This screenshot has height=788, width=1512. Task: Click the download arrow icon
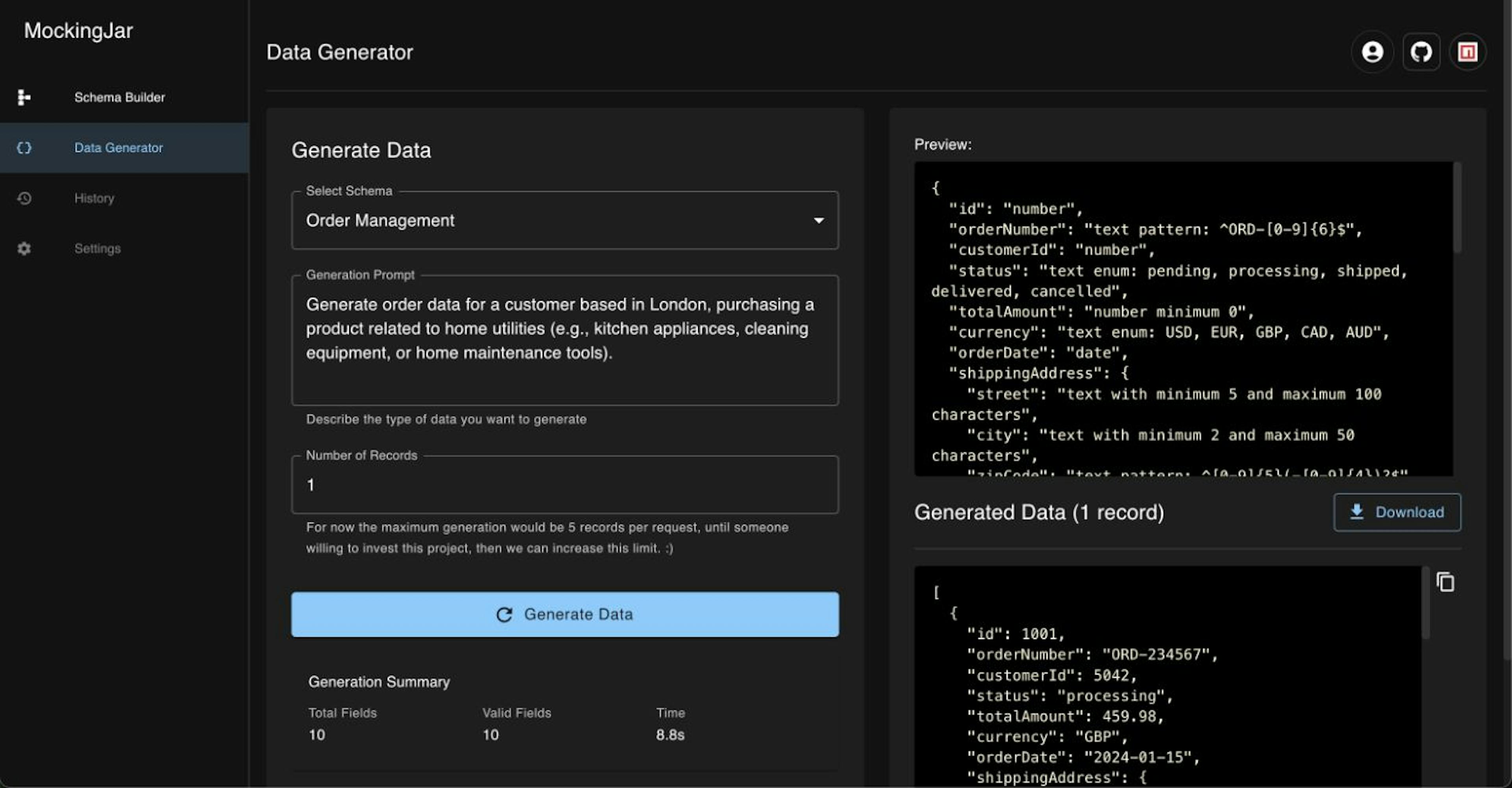click(1356, 512)
